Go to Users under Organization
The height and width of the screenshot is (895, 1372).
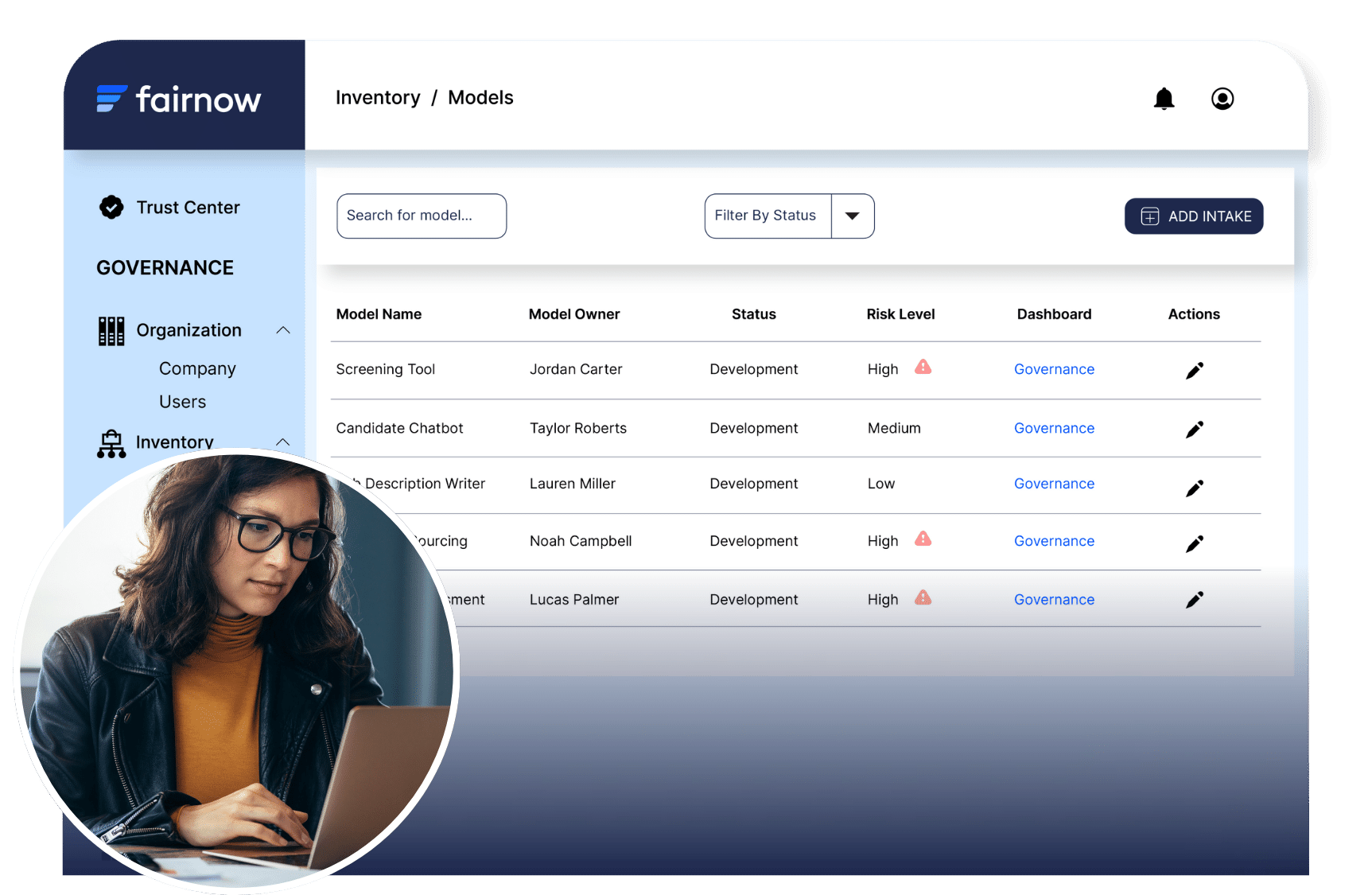[x=182, y=402]
